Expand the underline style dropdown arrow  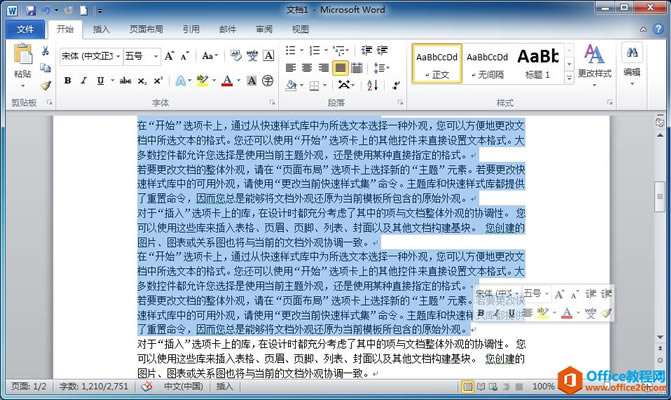(x=112, y=80)
